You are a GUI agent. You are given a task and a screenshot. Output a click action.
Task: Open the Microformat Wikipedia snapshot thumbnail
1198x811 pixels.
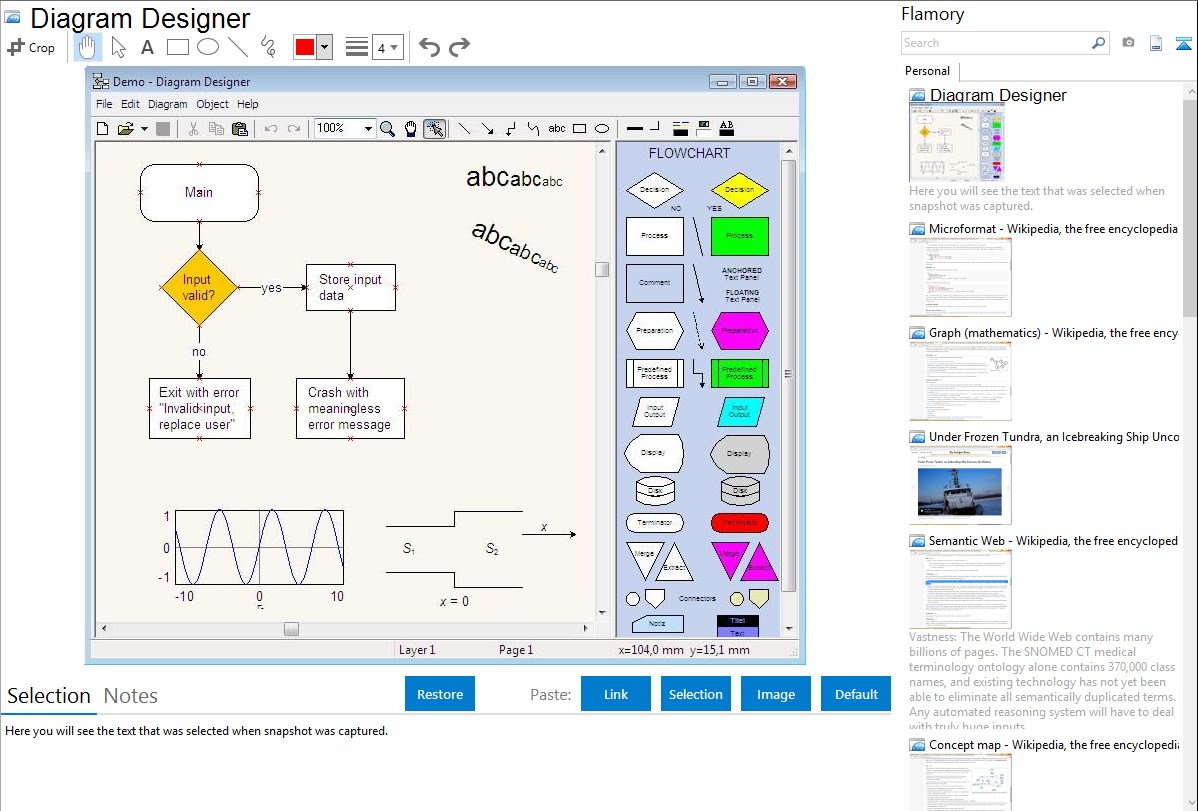click(x=960, y=277)
